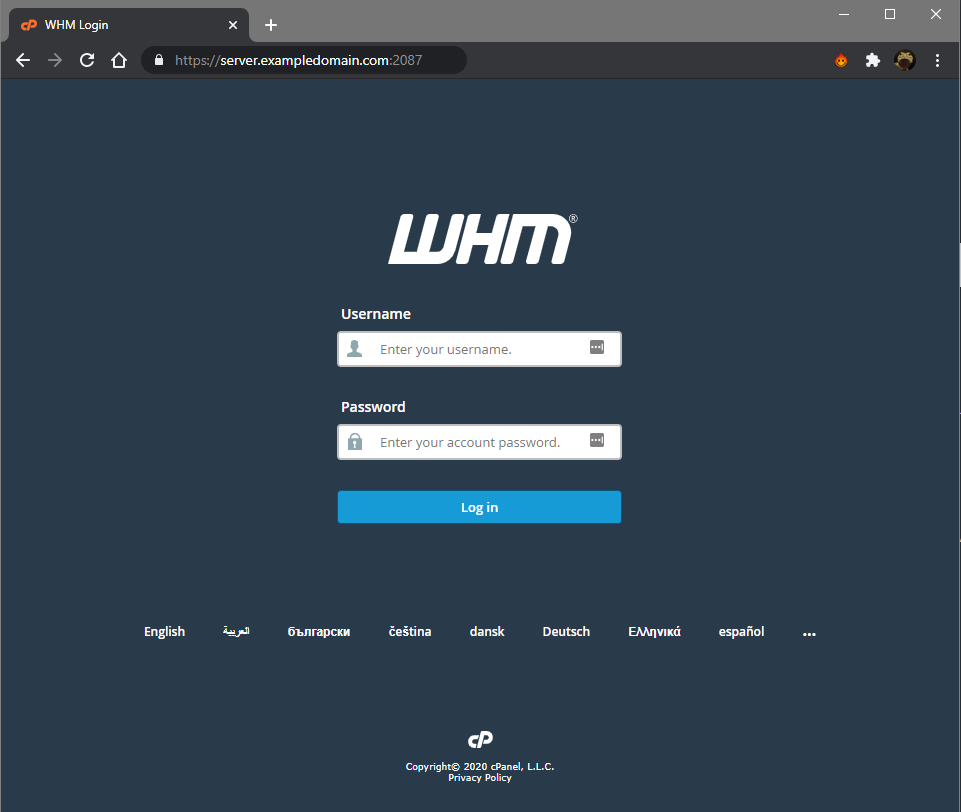Open the orange flame extension icon
The width and height of the screenshot is (961, 812).
point(841,60)
